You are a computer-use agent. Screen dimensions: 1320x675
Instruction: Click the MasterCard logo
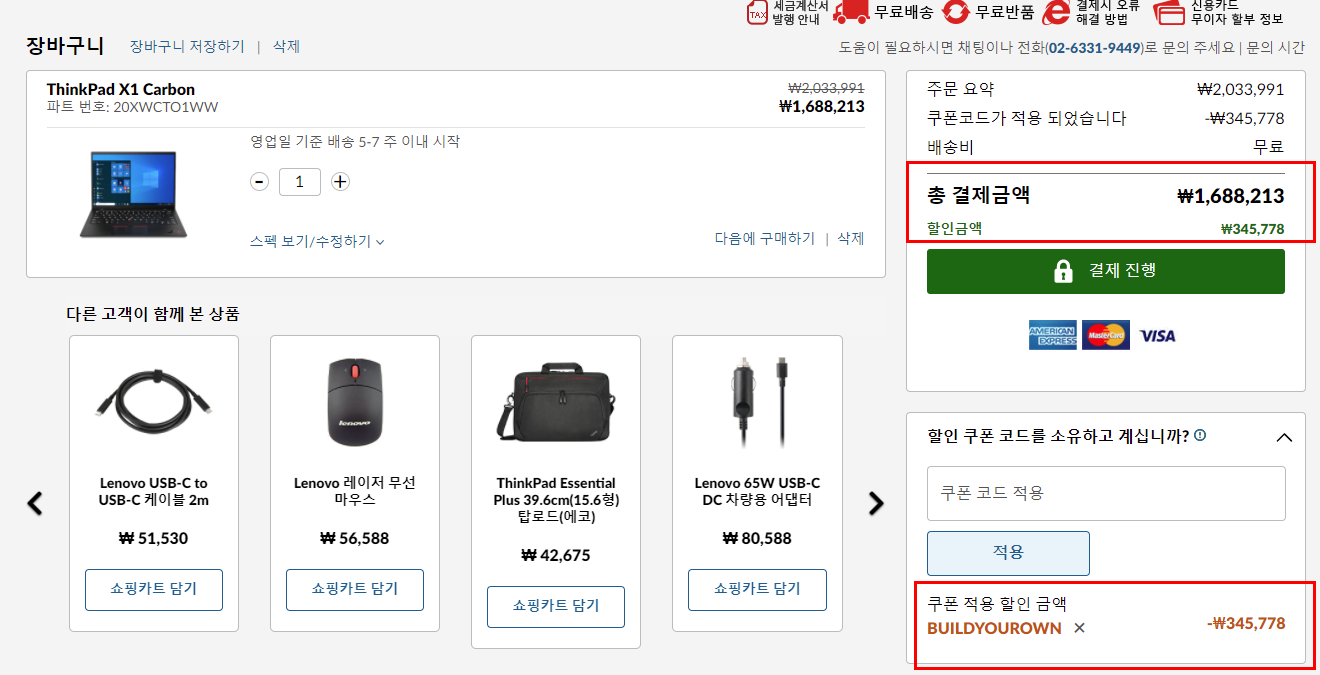[x=1105, y=335]
